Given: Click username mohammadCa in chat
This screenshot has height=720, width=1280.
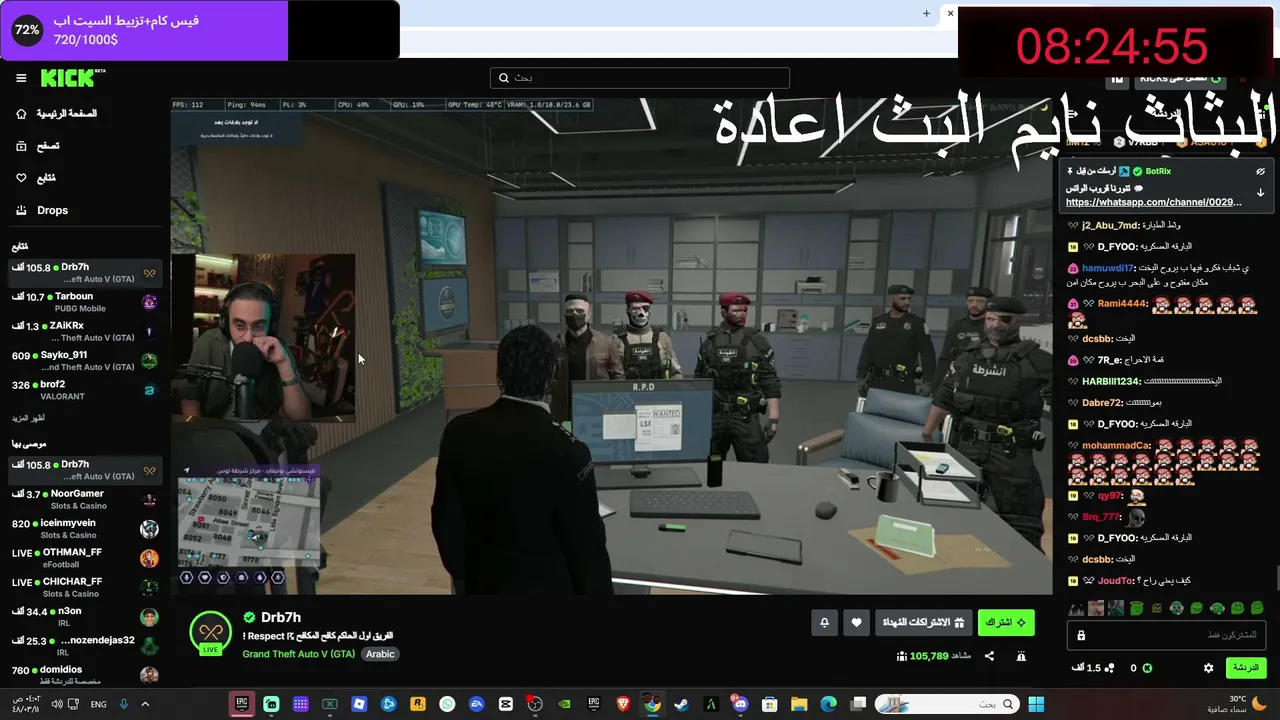Looking at the screenshot, I should [x=1116, y=446].
